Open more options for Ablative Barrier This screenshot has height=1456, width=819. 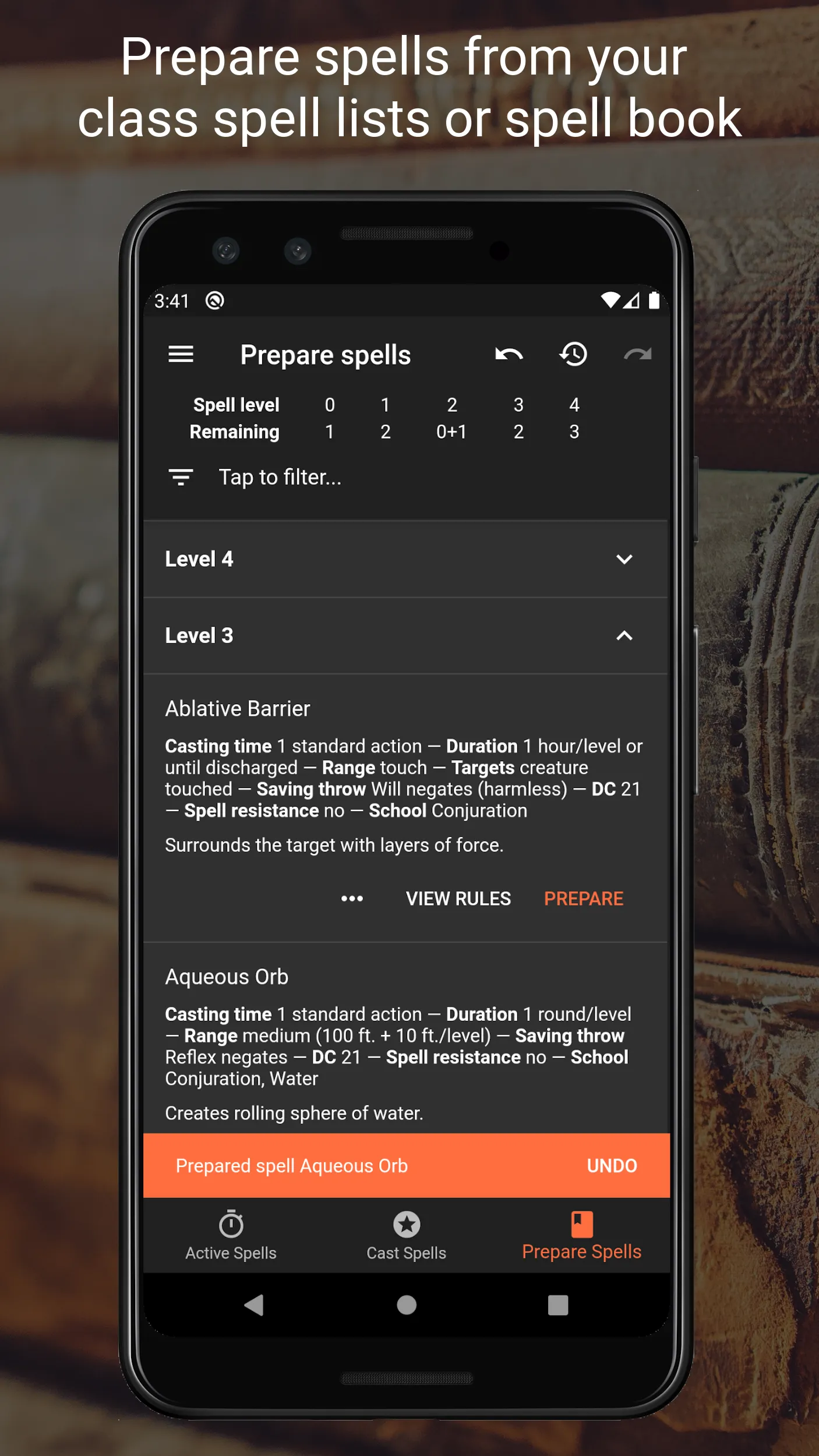tap(352, 899)
